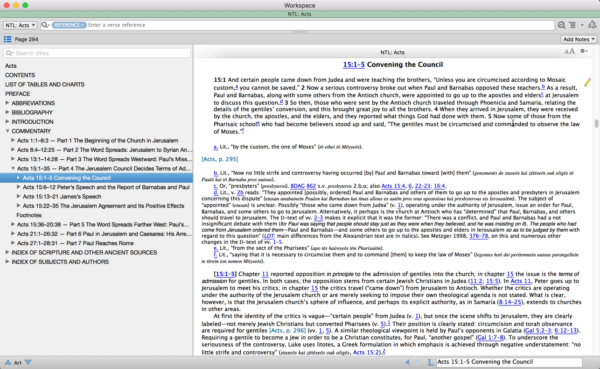Image resolution: width=600 pixels, height=369 pixels.
Task: Expand Acts 27:1–28:31 Part 7 node
Action: [x=13, y=243]
